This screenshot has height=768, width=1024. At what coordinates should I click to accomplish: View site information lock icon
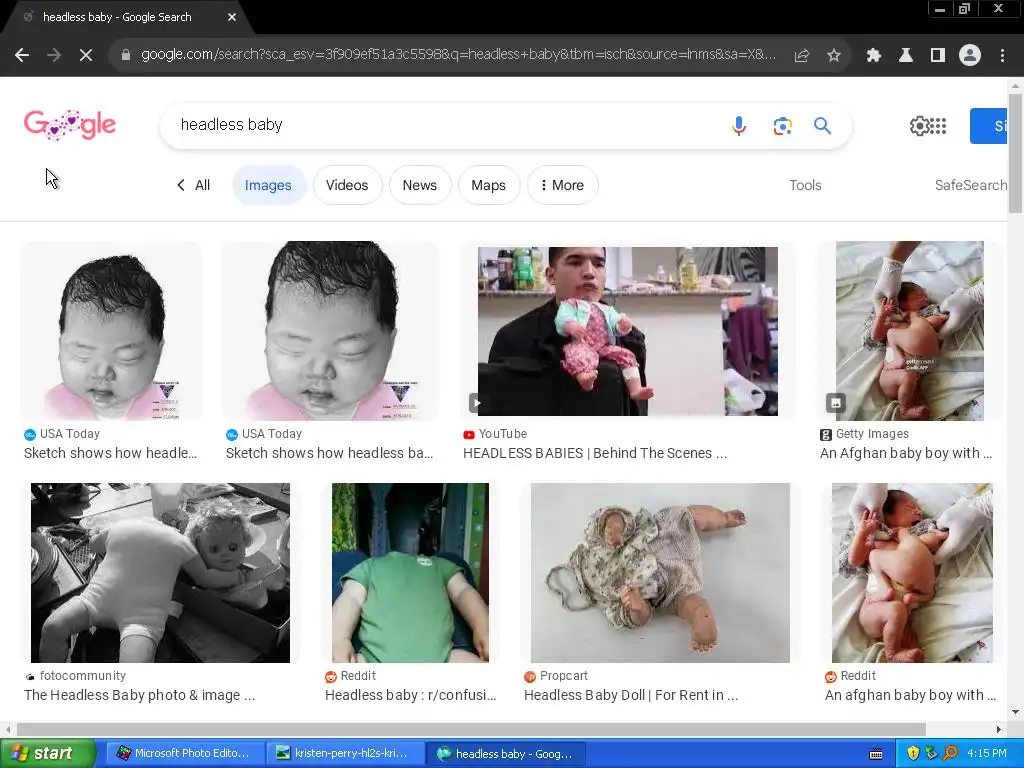126,56
